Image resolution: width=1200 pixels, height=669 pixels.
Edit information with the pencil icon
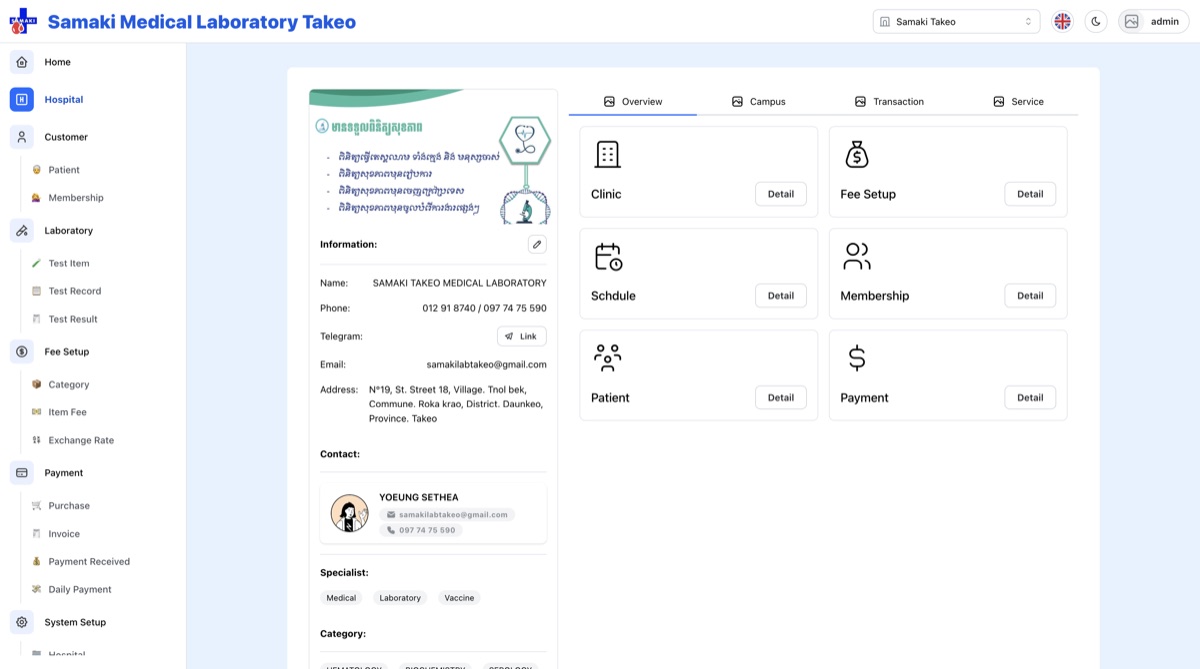[537, 244]
